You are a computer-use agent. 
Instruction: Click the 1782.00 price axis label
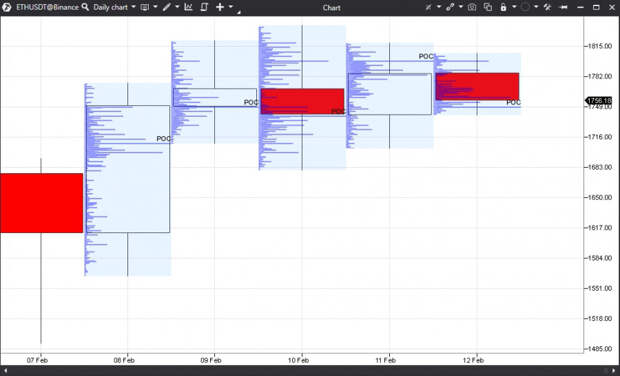point(599,76)
